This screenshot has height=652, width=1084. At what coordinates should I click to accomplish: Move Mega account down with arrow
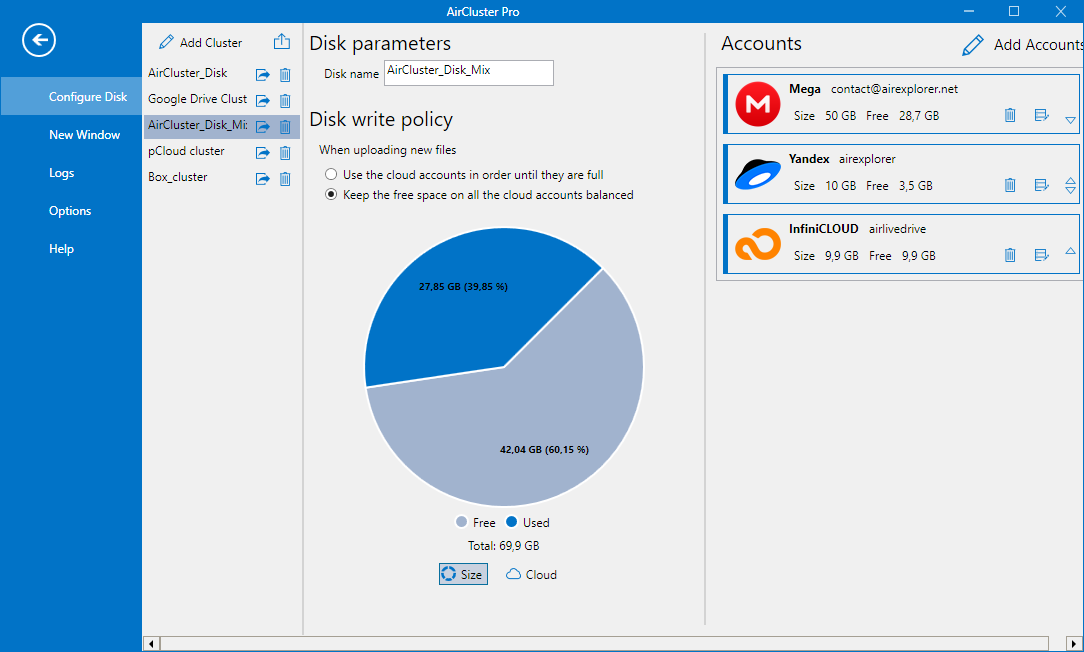[x=1070, y=120]
